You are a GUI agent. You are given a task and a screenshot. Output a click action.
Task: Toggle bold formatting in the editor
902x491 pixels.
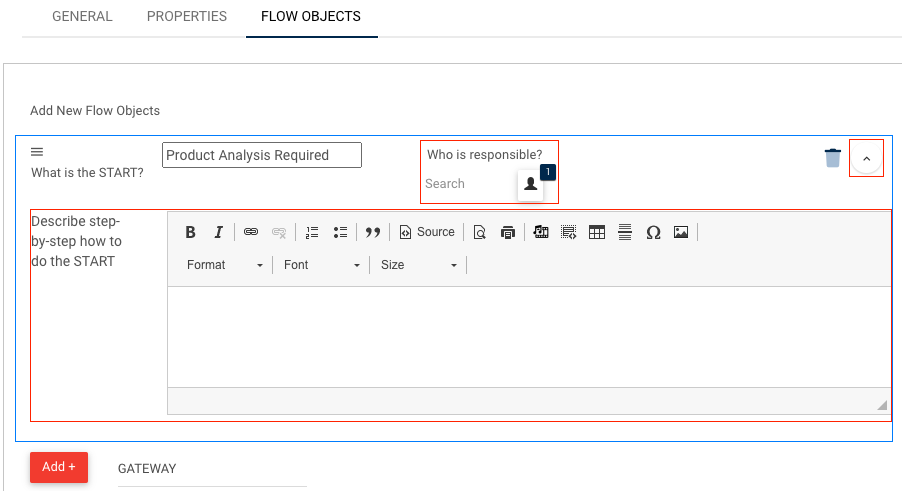click(x=190, y=232)
